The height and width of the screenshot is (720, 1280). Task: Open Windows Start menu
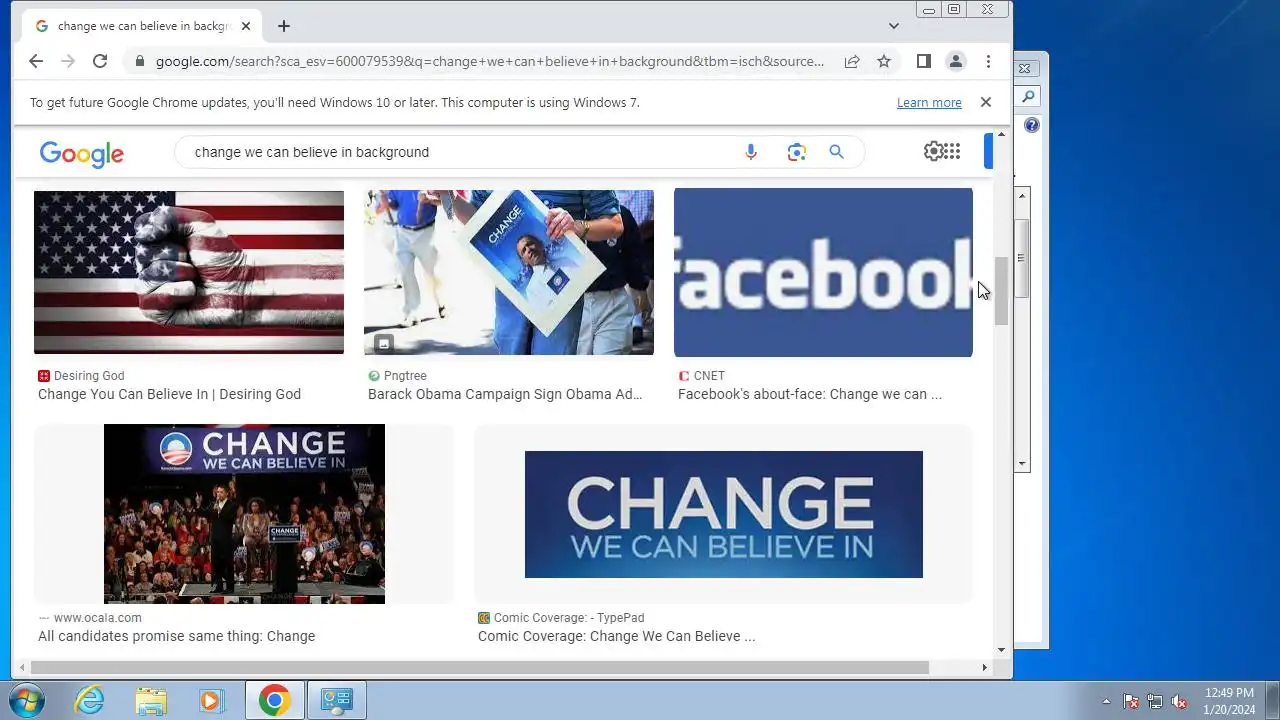[x=26, y=700]
